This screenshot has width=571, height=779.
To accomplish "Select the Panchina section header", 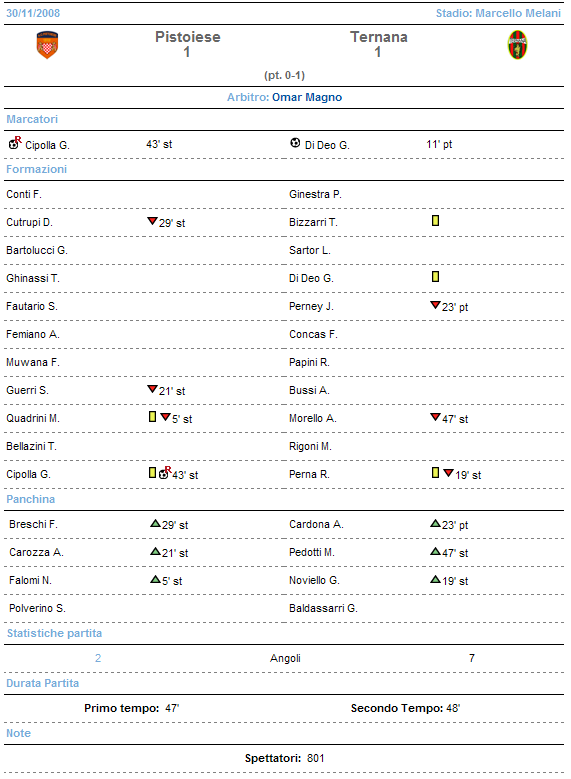I will (30, 499).
